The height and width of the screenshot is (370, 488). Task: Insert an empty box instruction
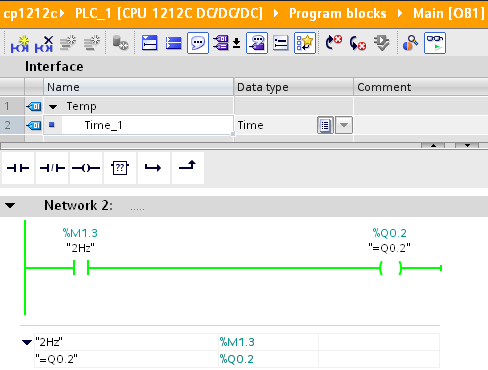coord(120,168)
